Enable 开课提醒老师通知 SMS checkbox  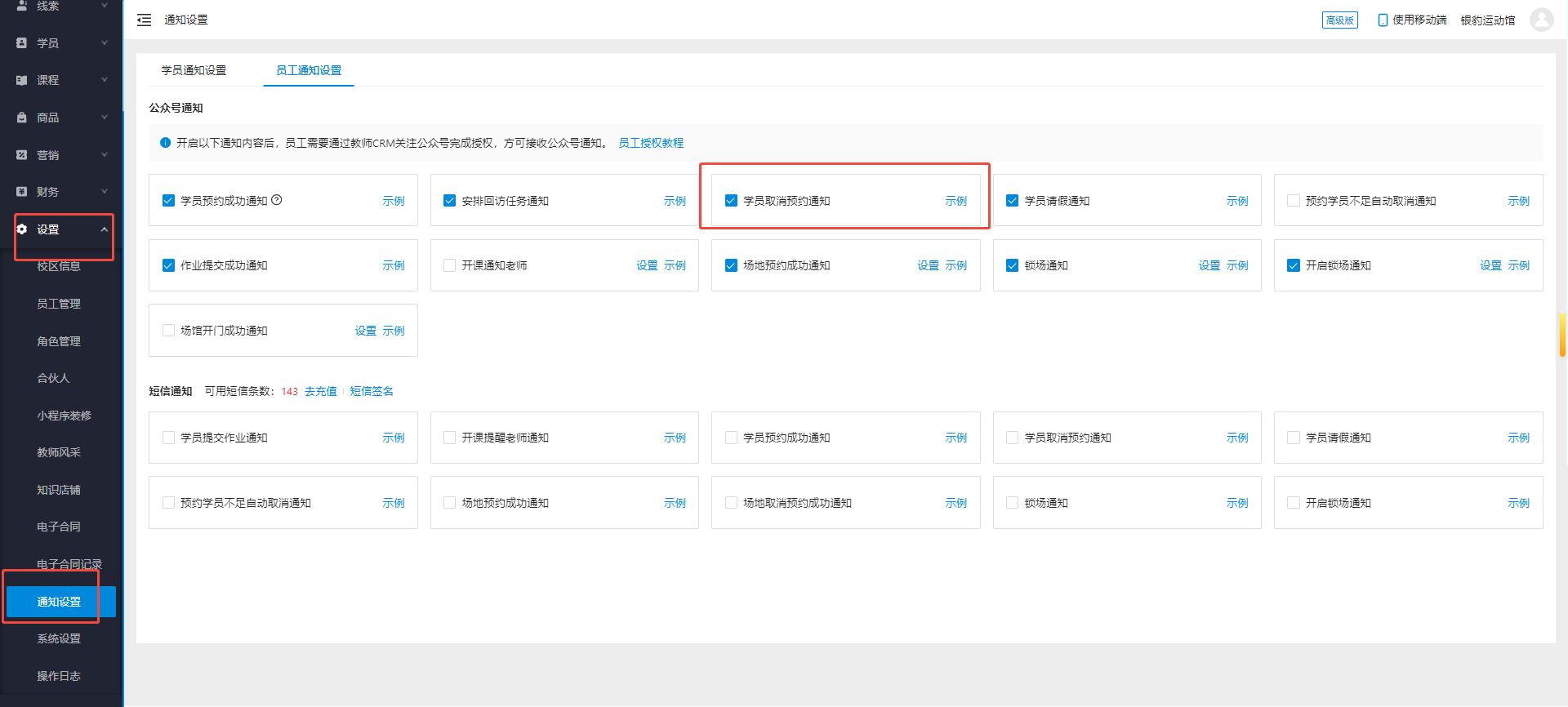449,438
